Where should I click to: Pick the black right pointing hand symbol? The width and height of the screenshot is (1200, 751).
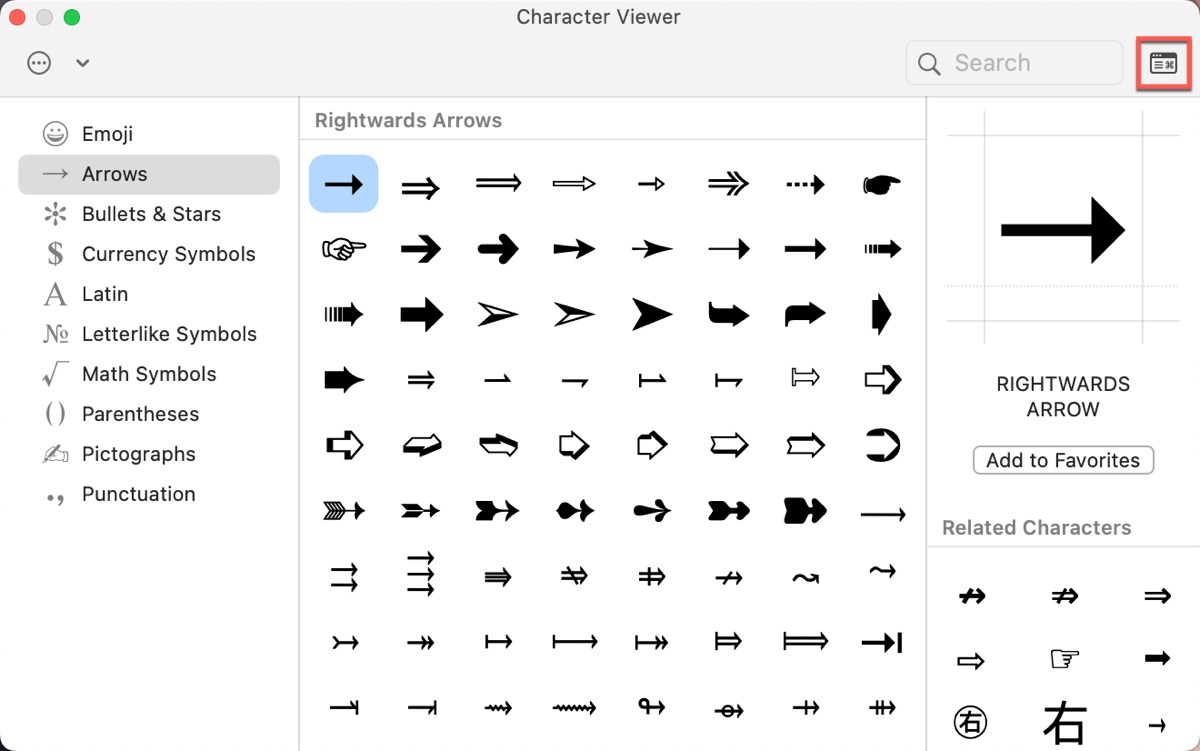pyautogui.click(x=881, y=184)
